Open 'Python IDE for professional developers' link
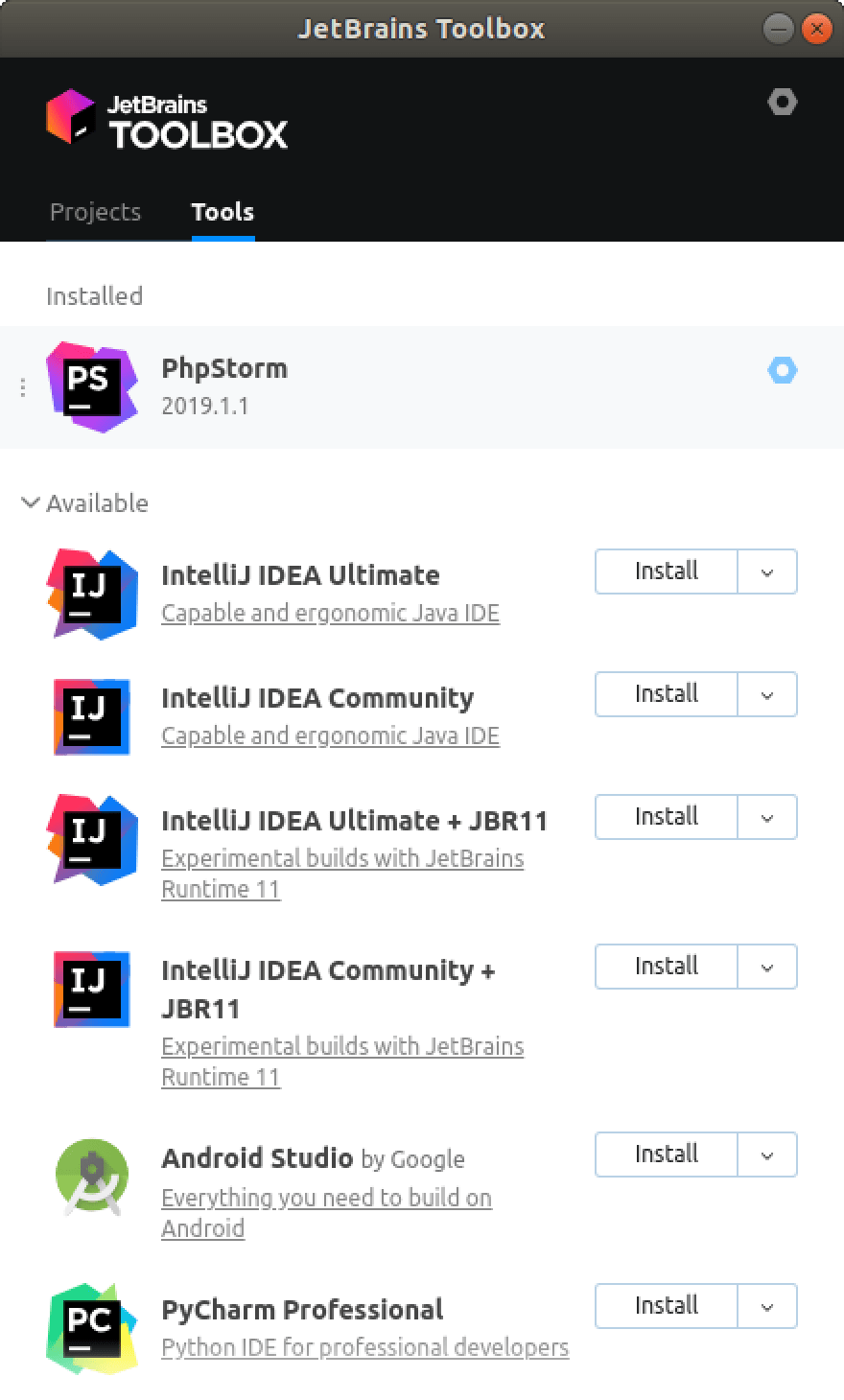 (x=365, y=1347)
